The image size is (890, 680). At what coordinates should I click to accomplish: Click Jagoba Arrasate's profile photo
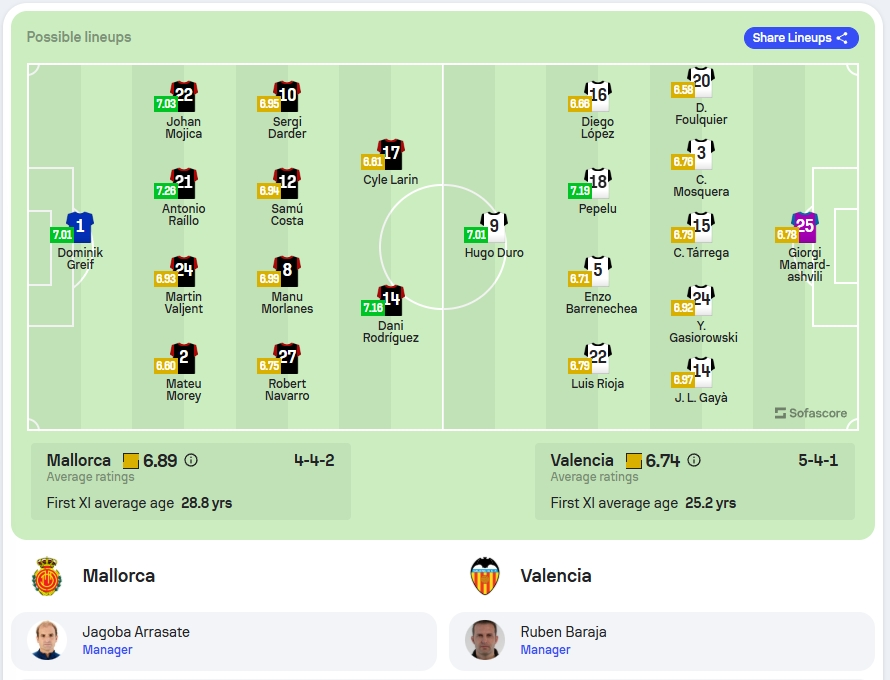[x=47, y=640]
